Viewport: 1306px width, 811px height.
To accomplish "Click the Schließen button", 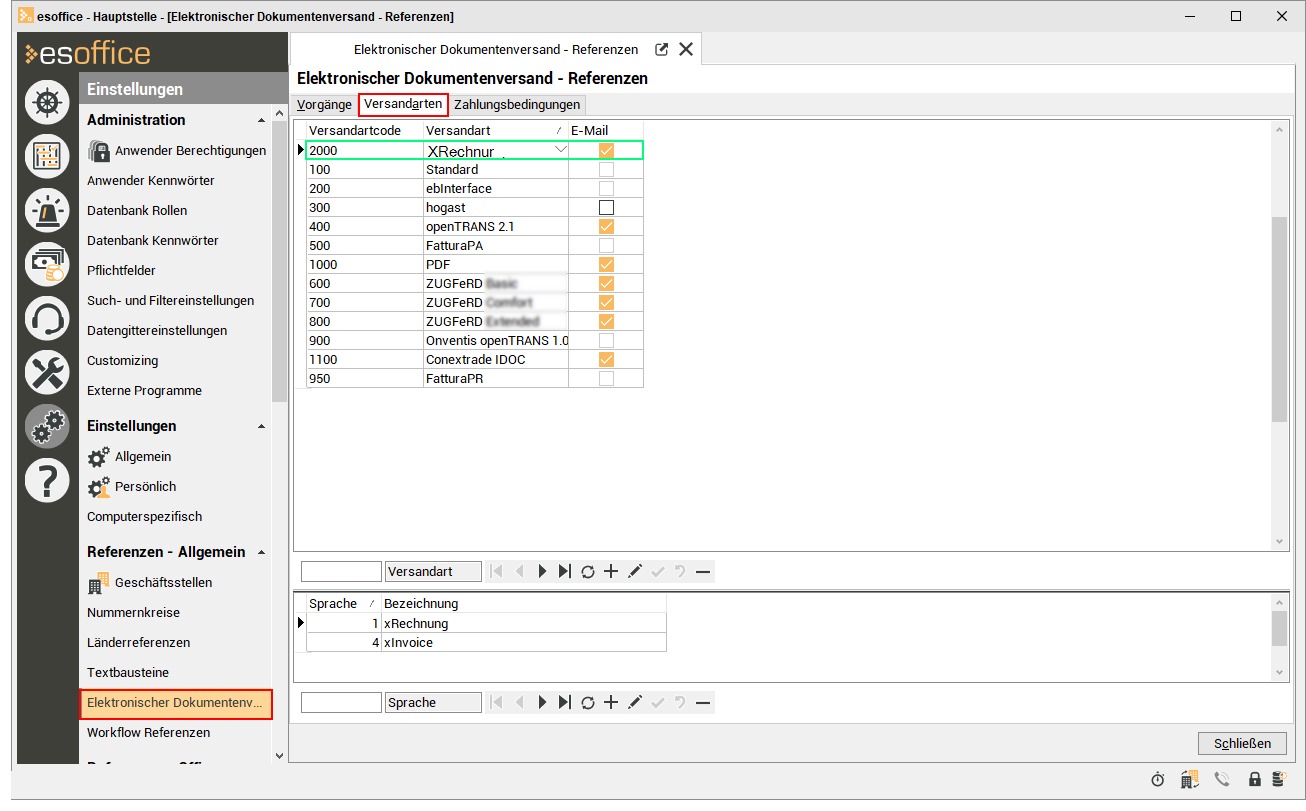I will pos(1242,743).
